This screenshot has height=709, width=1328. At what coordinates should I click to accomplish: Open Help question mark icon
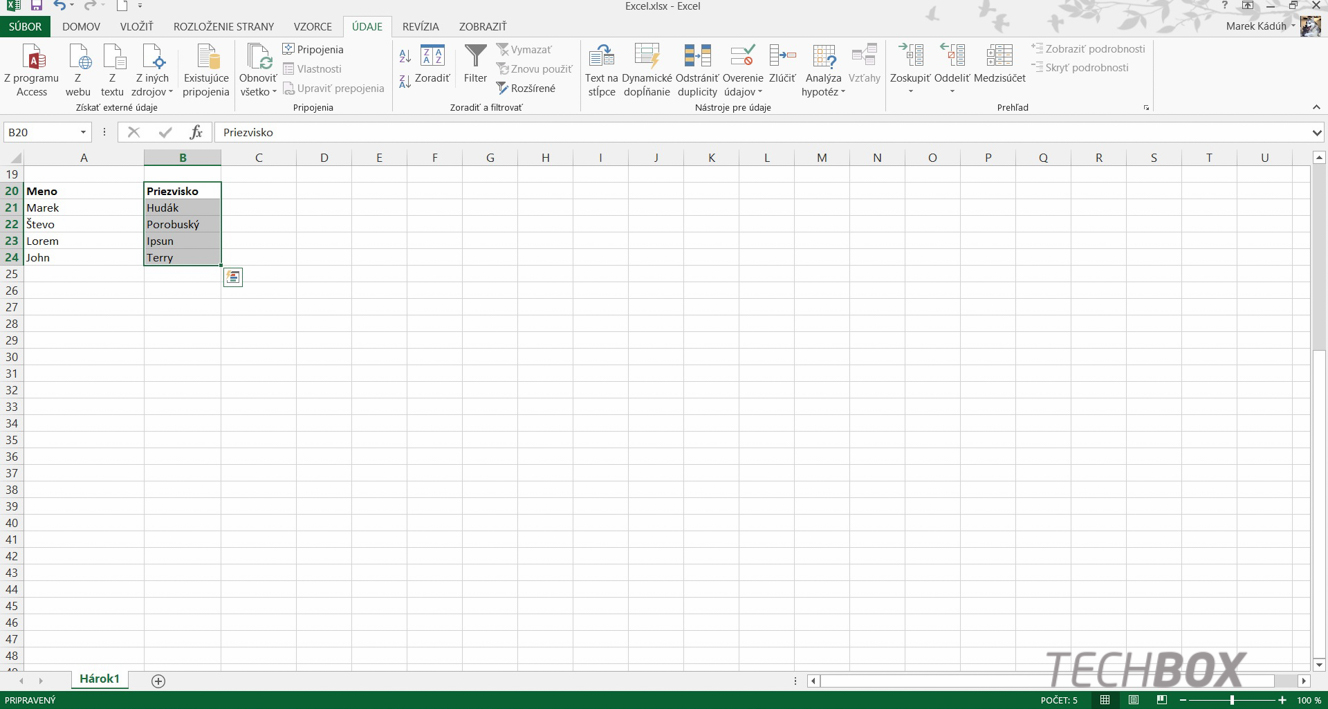(1224, 6)
